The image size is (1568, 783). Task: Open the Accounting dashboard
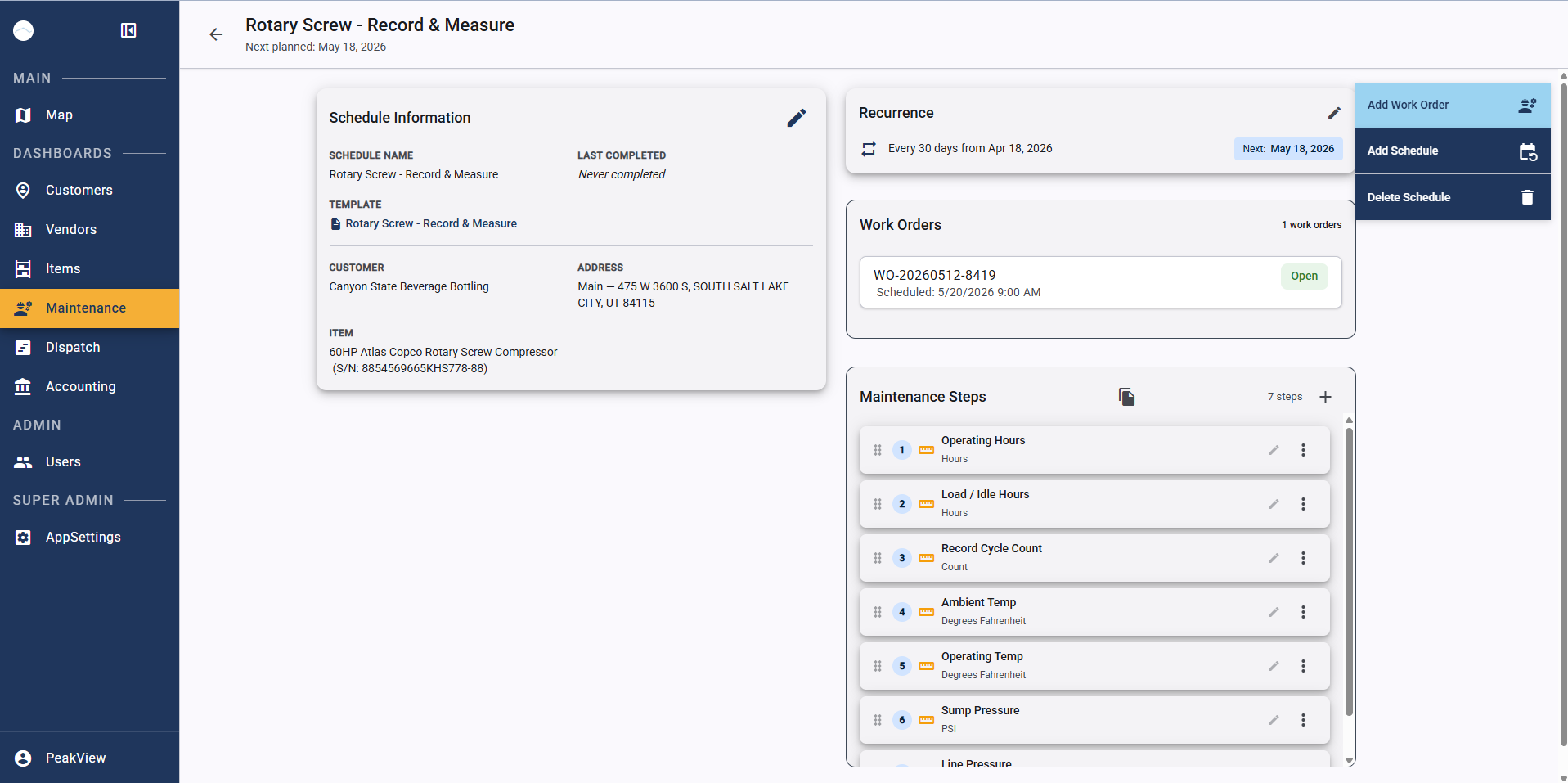click(x=90, y=387)
